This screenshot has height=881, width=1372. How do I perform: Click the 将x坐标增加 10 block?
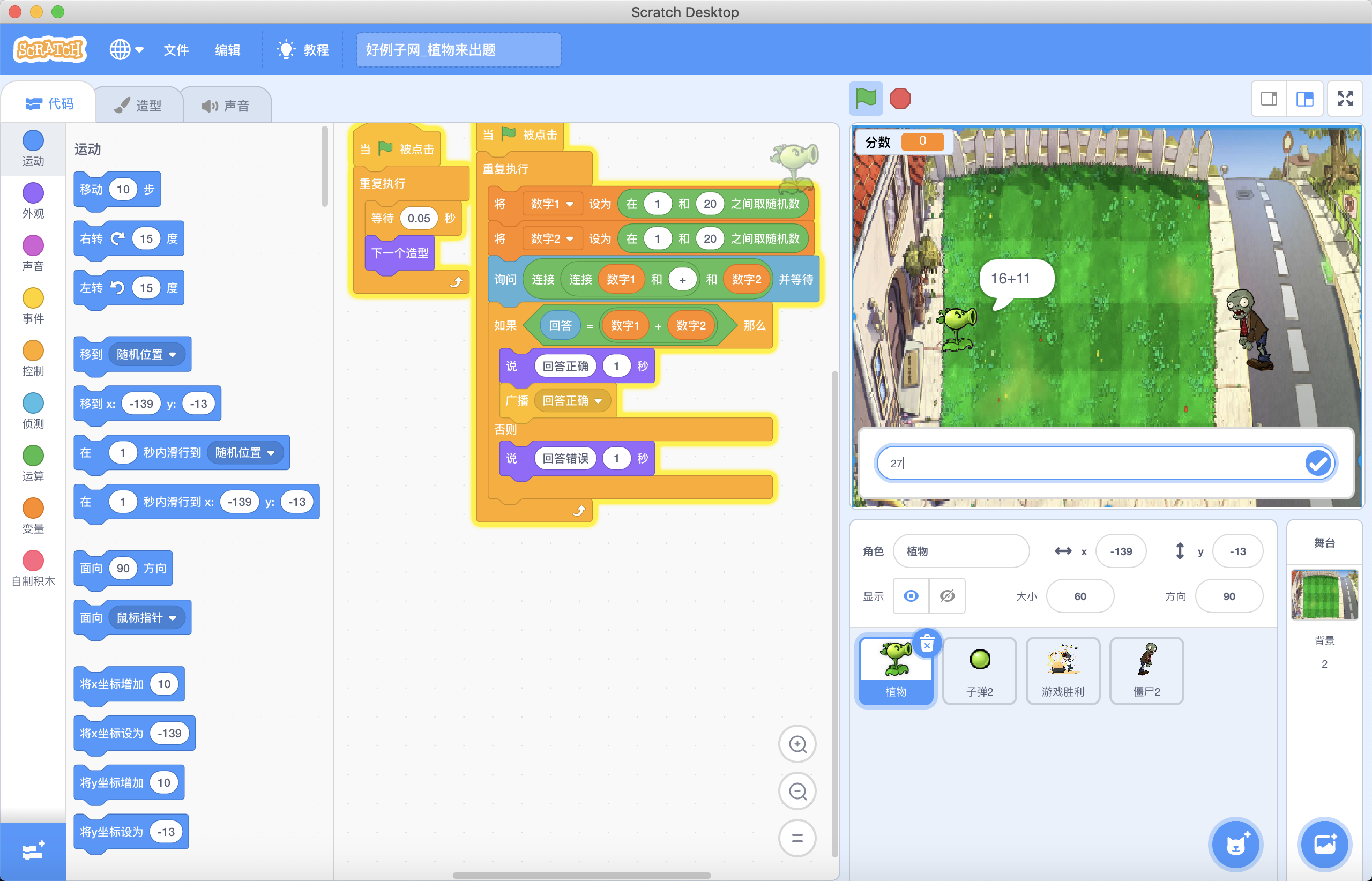pyautogui.click(x=129, y=684)
